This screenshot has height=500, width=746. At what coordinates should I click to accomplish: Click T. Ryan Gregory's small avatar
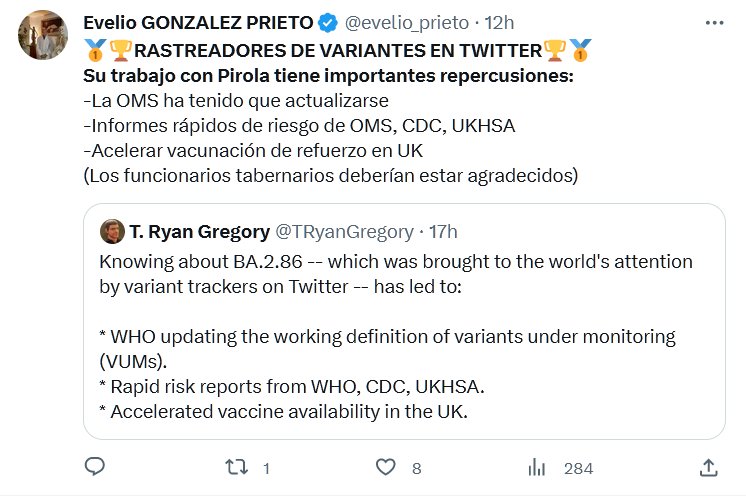112,231
